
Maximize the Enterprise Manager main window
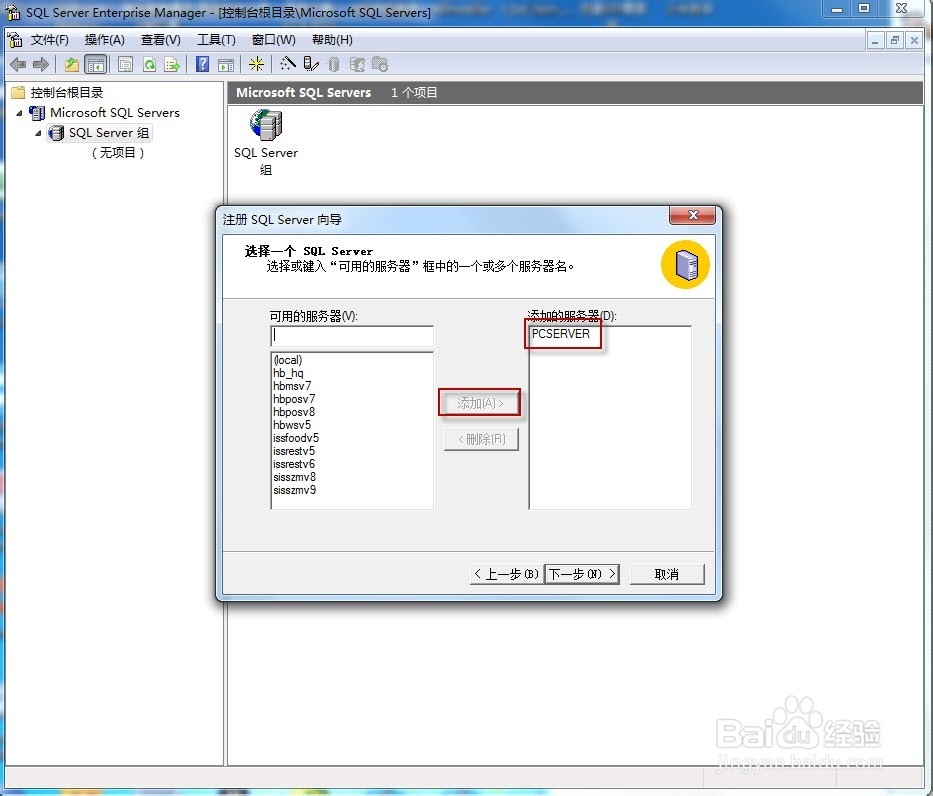coord(864,8)
